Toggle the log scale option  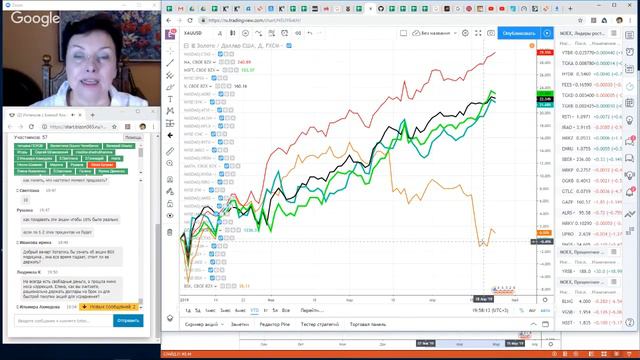tap(532, 311)
